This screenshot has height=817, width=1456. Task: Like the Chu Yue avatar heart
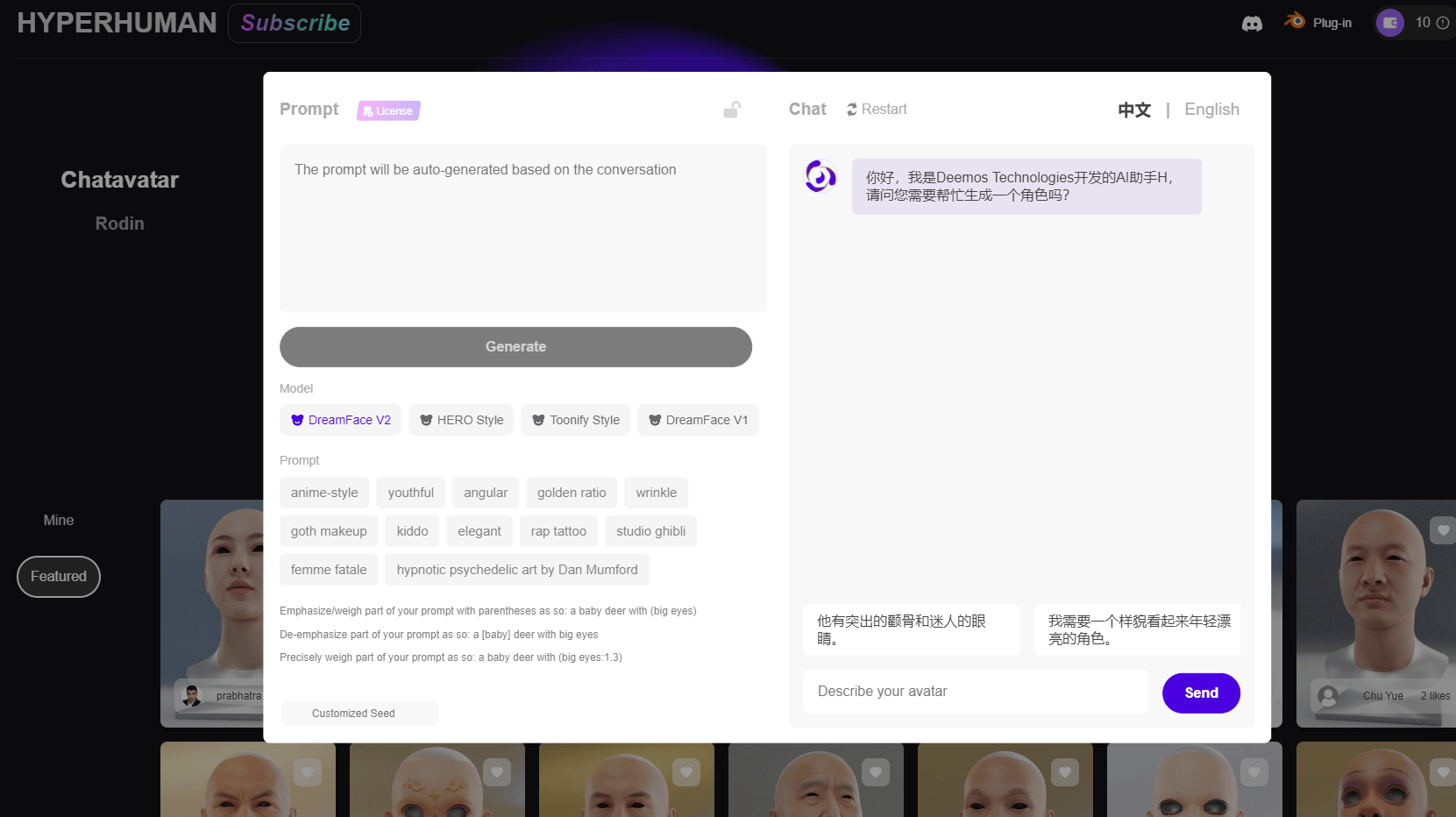(1443, 530)
